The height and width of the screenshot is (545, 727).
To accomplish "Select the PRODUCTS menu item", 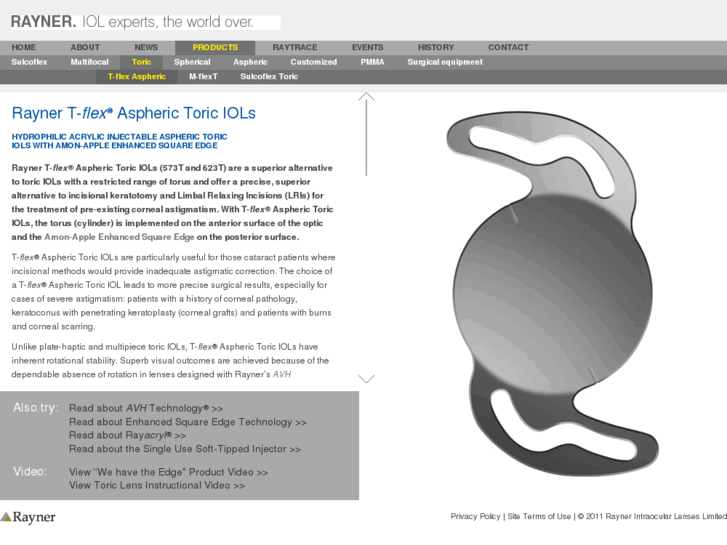I will [x=215, y=47].
